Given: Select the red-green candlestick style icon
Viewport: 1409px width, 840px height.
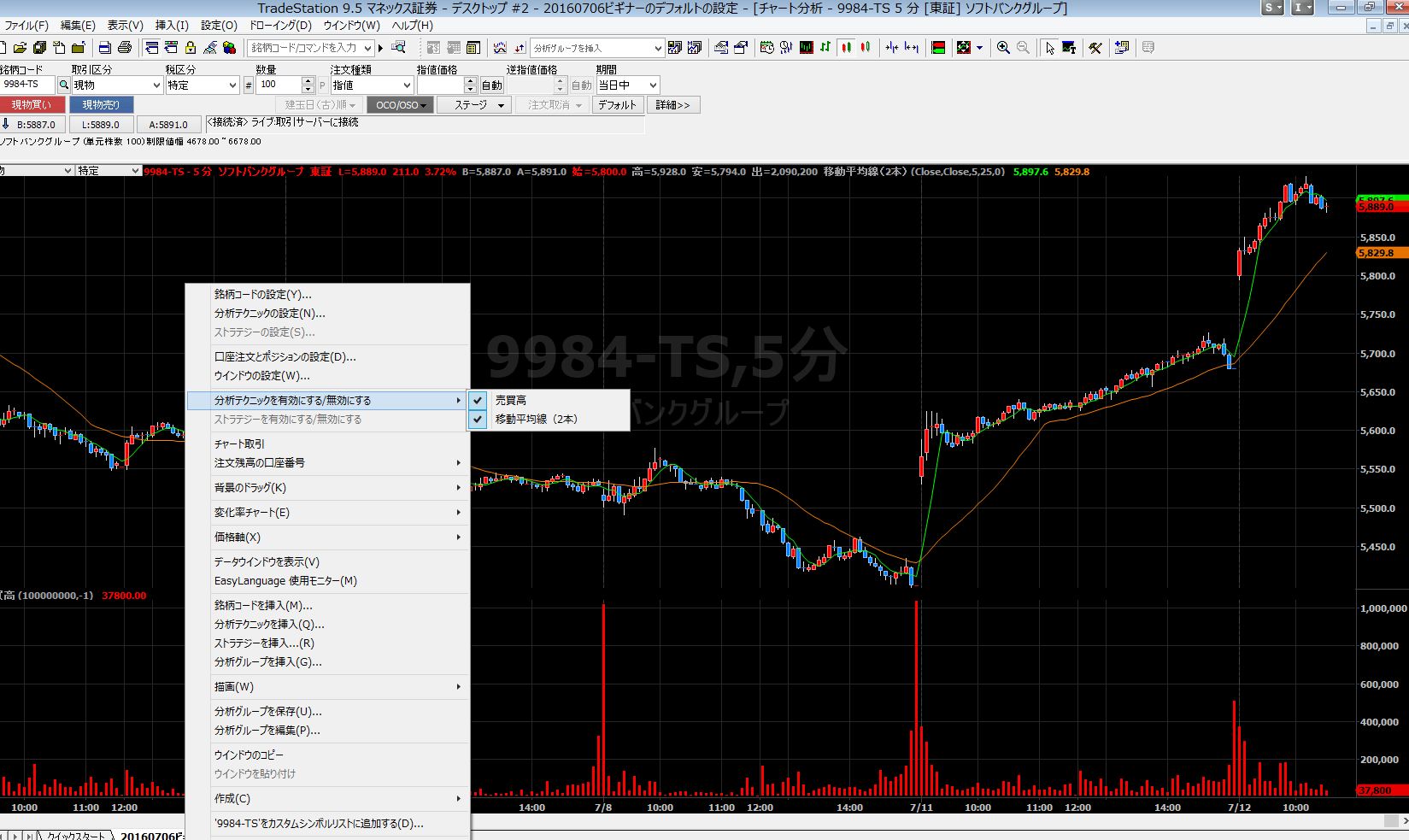Looking at the screenshot, I should coord(866,47).
